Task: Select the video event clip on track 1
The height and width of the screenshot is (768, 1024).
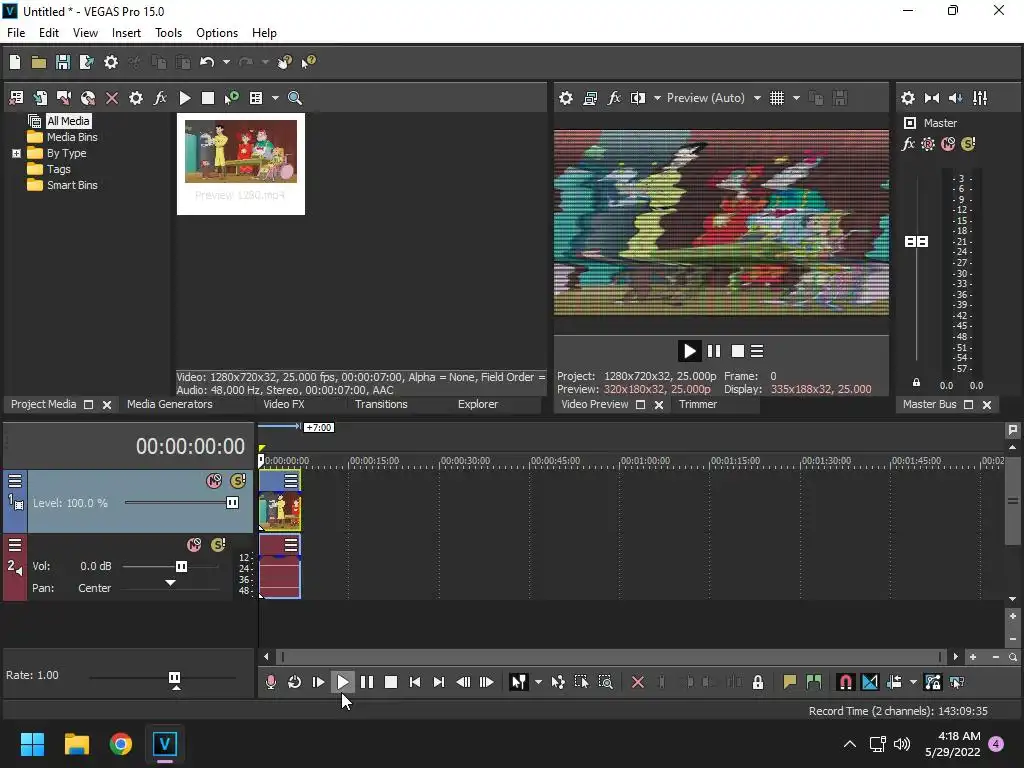Action: (280, 511)
